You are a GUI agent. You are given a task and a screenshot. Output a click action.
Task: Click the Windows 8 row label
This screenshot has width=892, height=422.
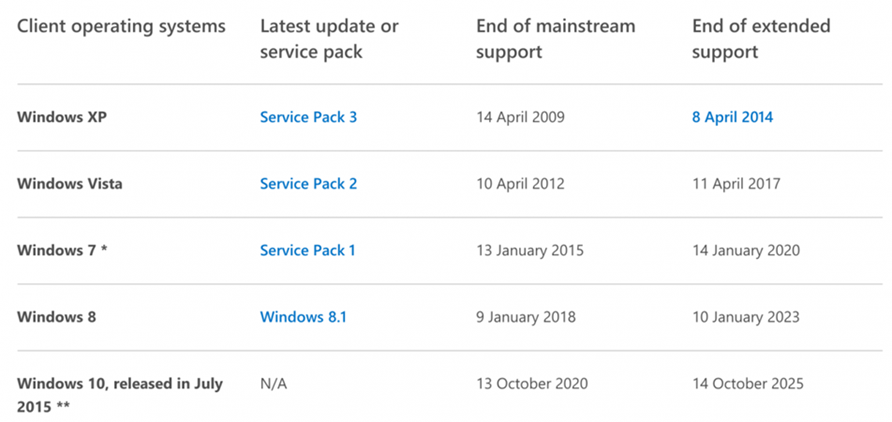[56, 317]
